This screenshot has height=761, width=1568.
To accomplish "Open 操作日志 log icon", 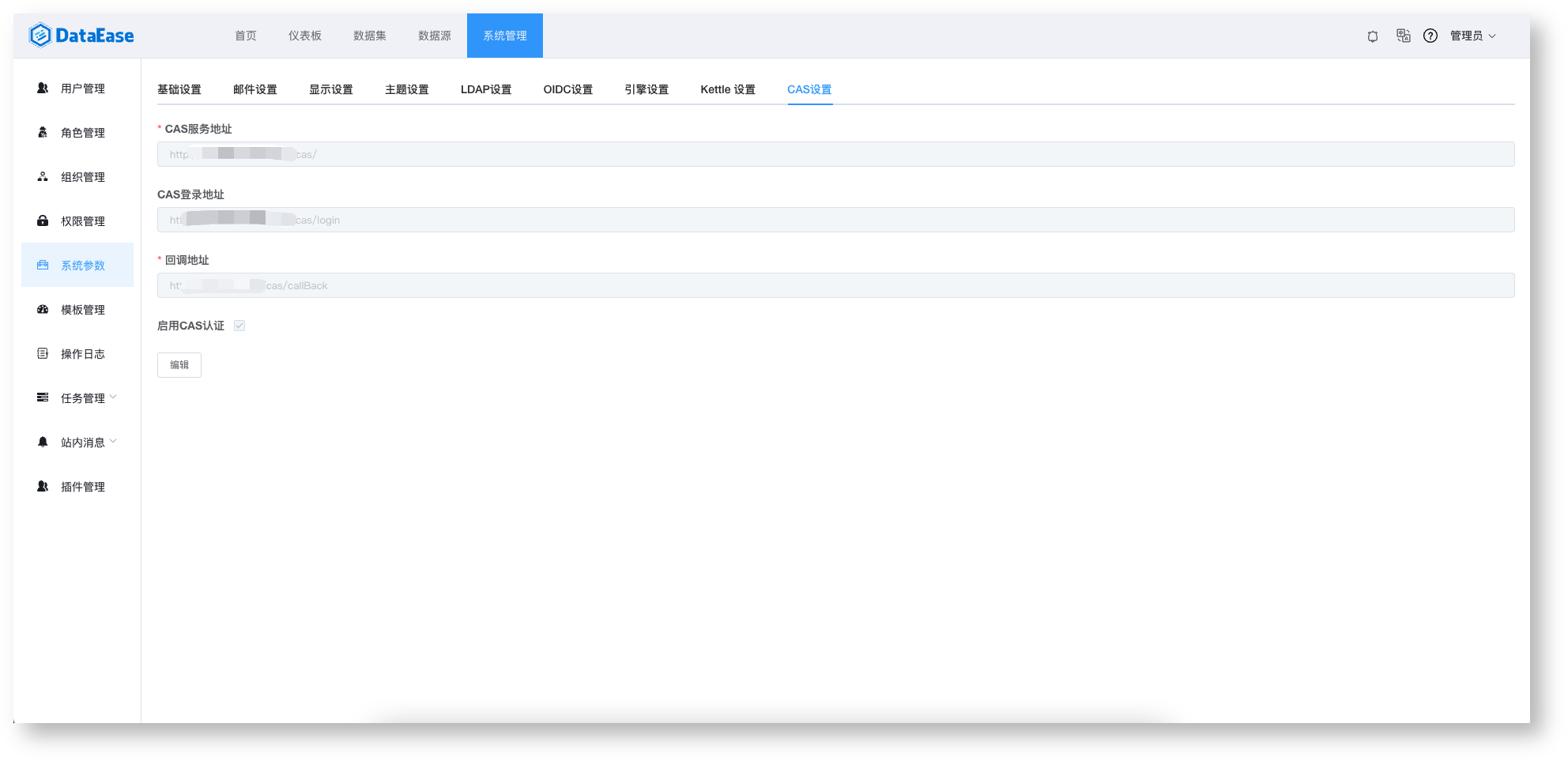I will (x=43, y=354).
